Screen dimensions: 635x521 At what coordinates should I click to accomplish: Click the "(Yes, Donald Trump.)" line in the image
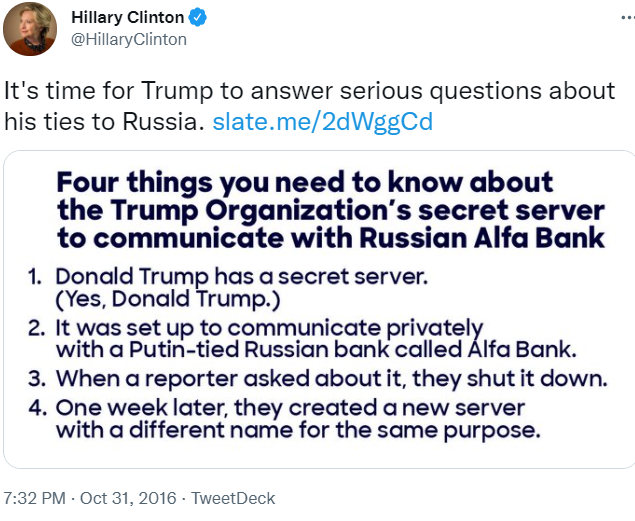coord(168,300)
